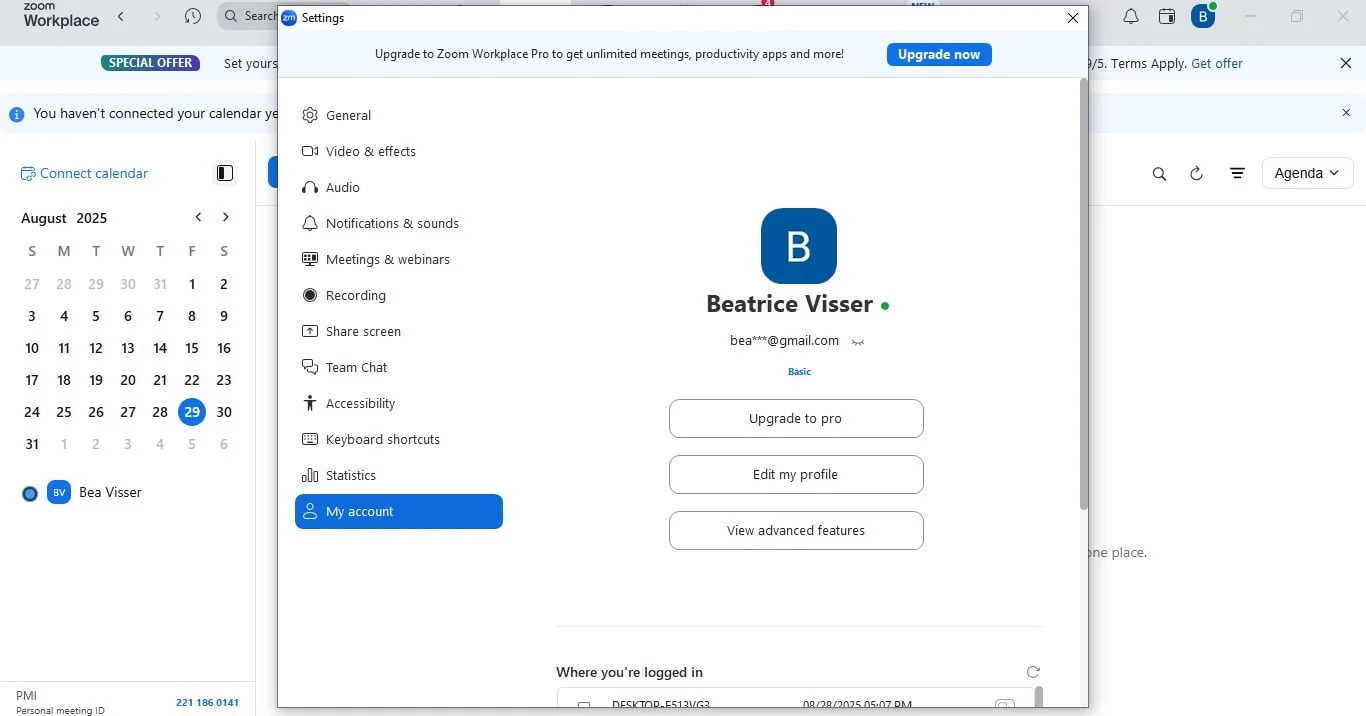Open the calendar filter icon

(1237, 173)
